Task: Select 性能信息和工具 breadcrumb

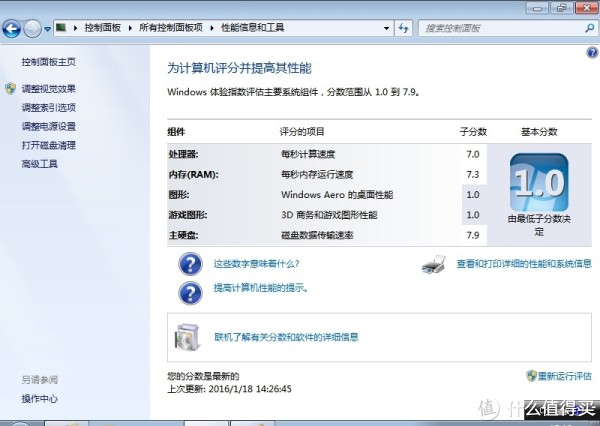Action: tap(253, 28)
